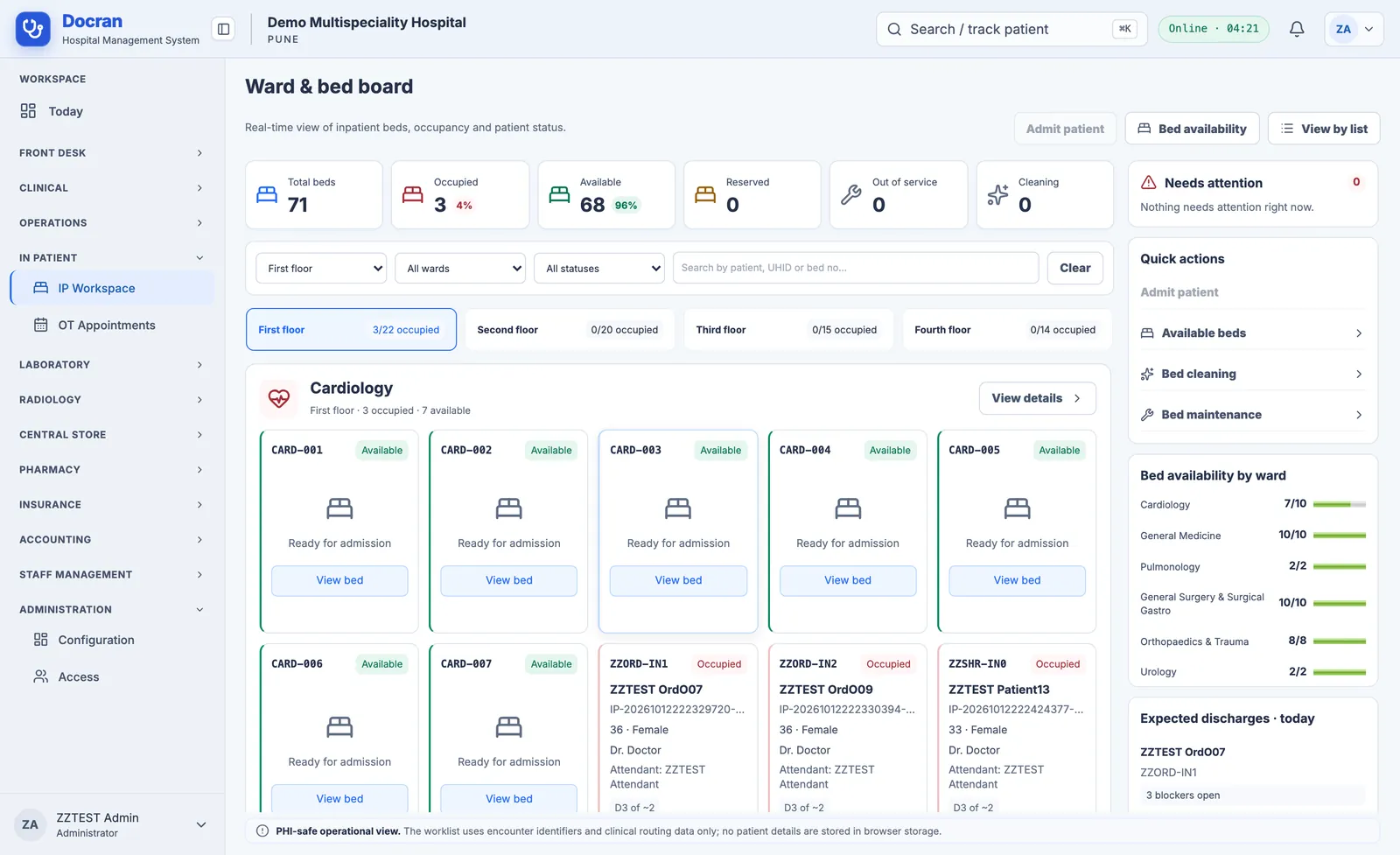Click the patient, UHID or bed search field
Viewport: 1400px width, 855px height.
tap(856, 268)
